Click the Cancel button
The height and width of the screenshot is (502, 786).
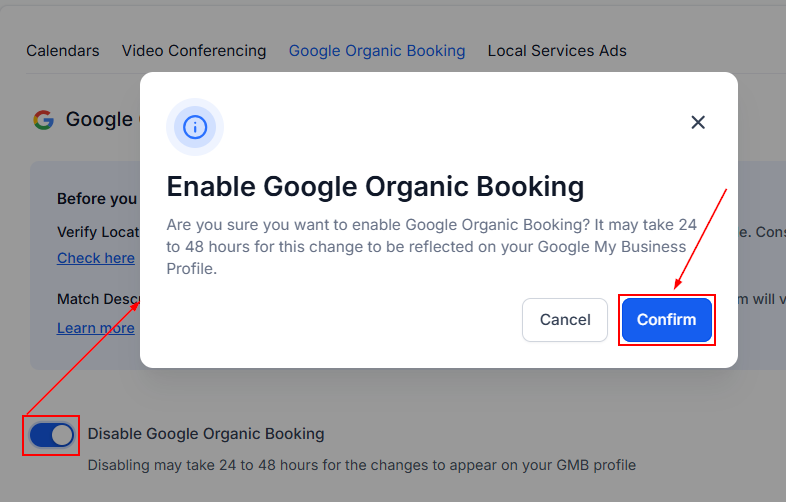[x=565, y=320]
